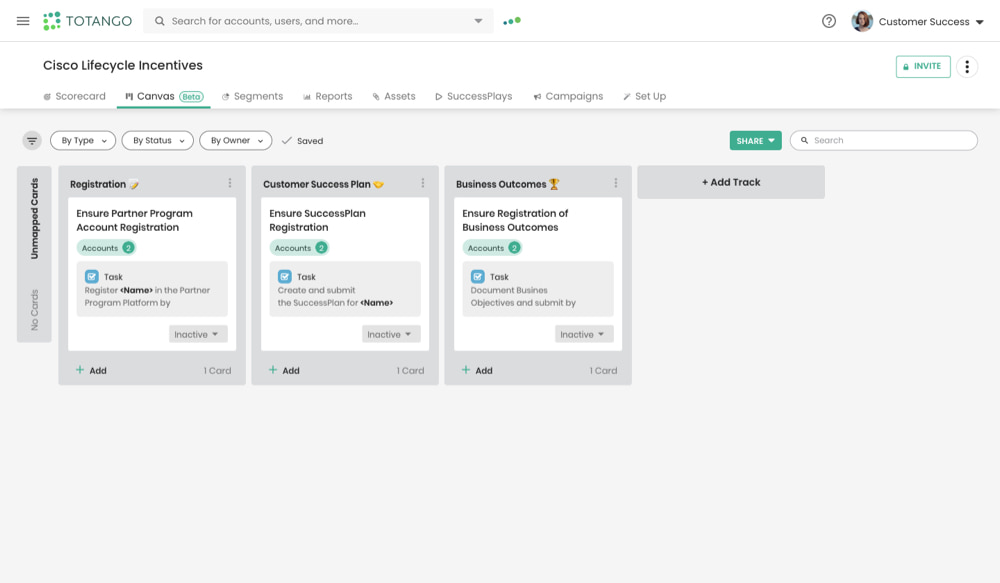Change Inactive status on SuccessPlan Registration card
The image size is (1000, 583).
click(x=391, y=334)
